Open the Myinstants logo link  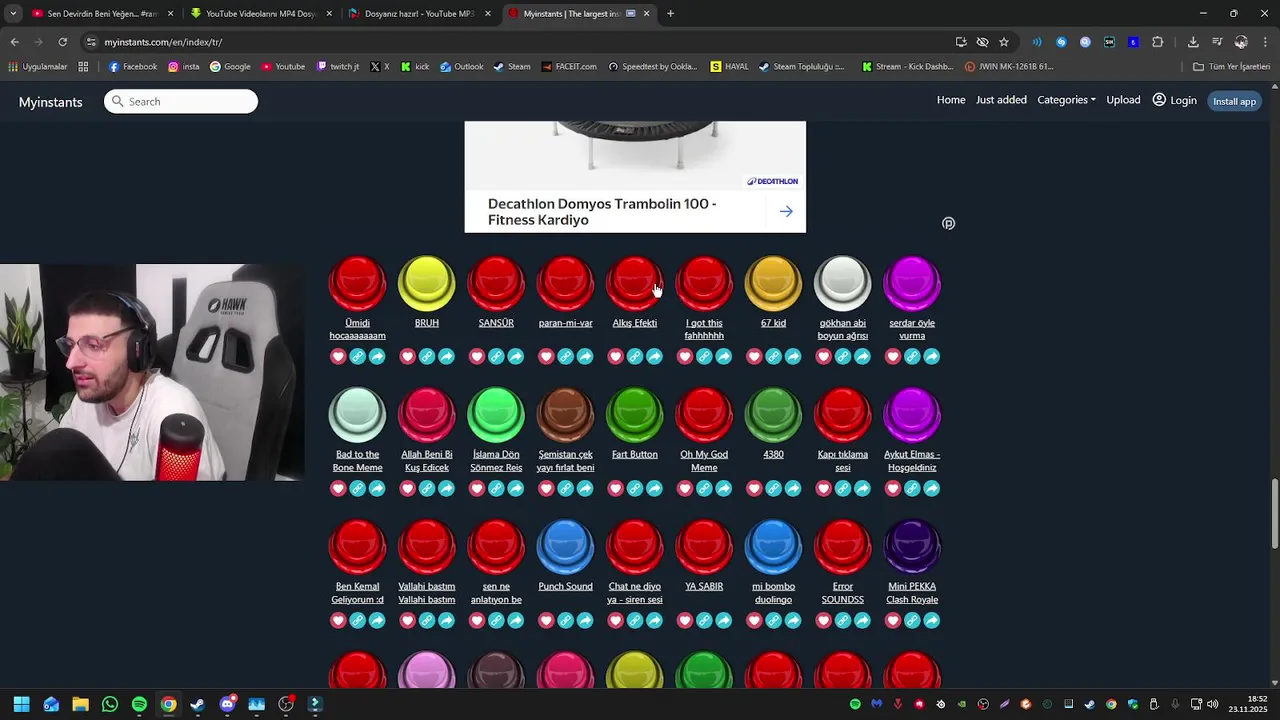click(x=50, y=102)
